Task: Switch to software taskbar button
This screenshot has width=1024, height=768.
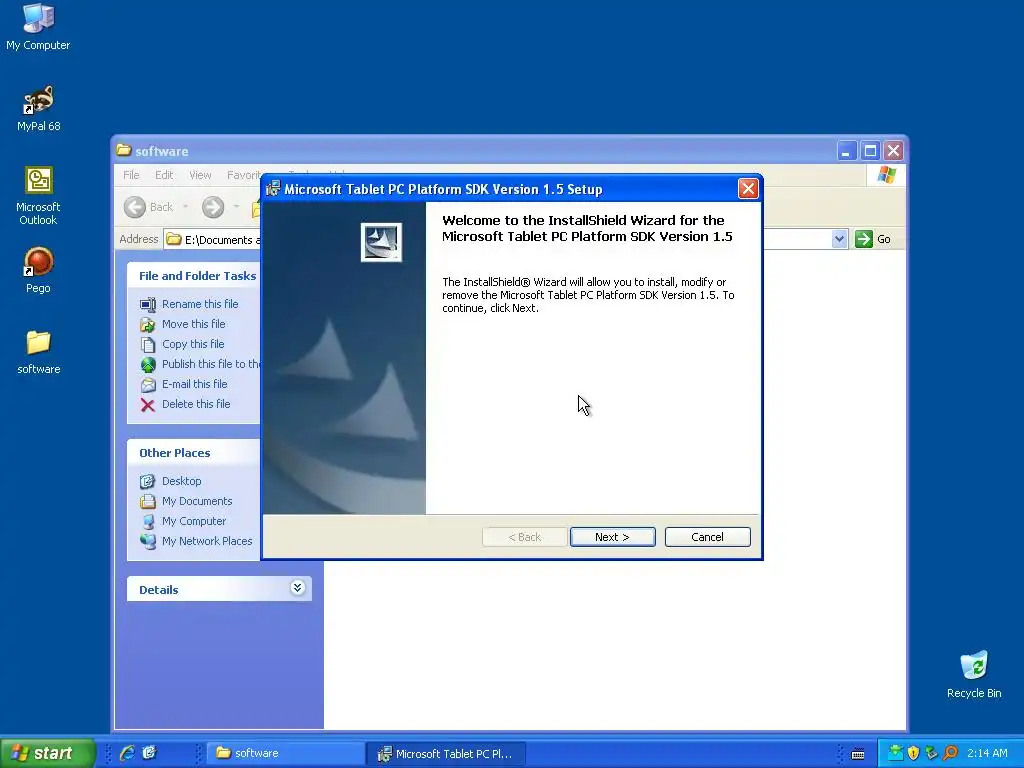Action: tap(285, 753)
